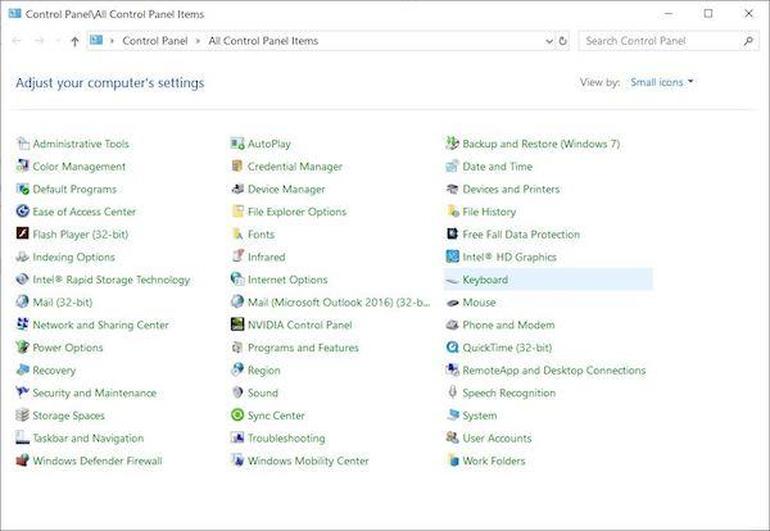This screenshot has height=531, width=770.
Task: Open the View by Small icons dropdown
Action: coord(662,82)
